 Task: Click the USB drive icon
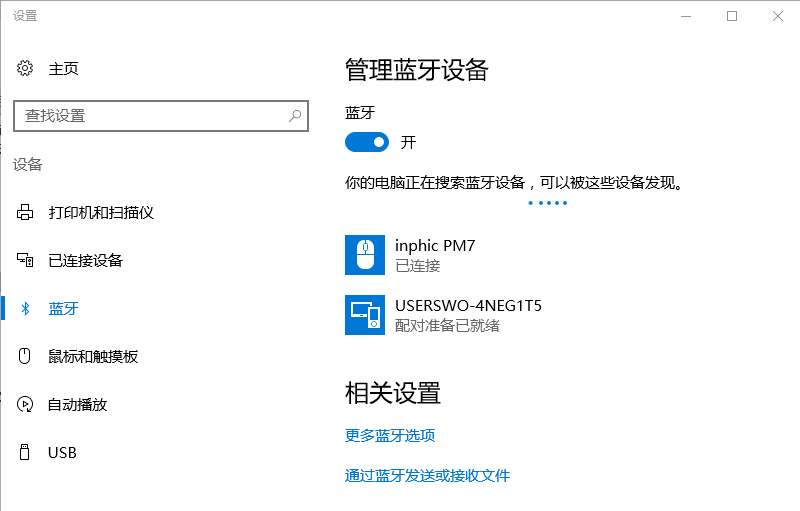[x=24, y=452]
